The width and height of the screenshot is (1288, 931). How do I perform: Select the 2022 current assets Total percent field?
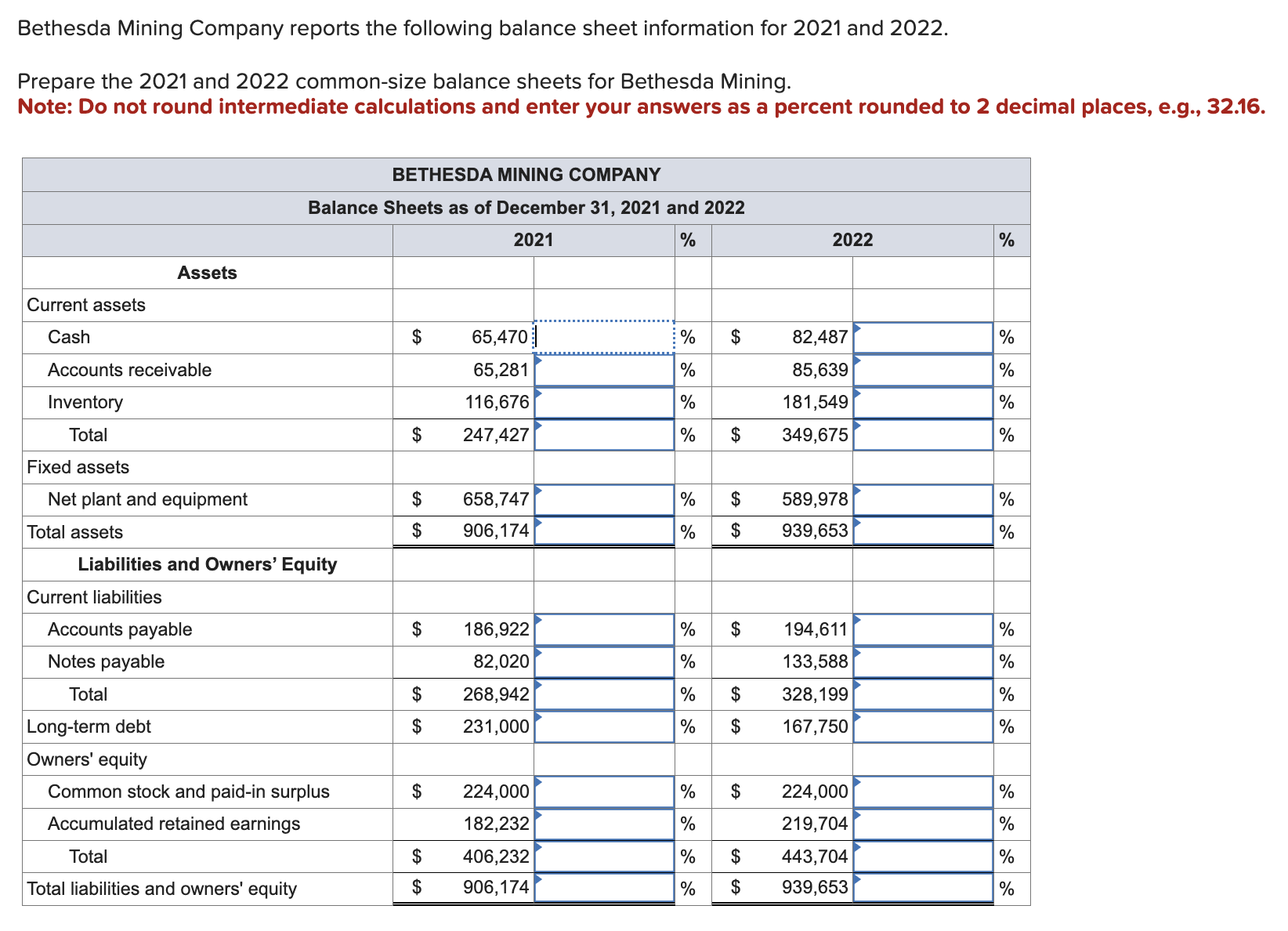coord(923,435)
